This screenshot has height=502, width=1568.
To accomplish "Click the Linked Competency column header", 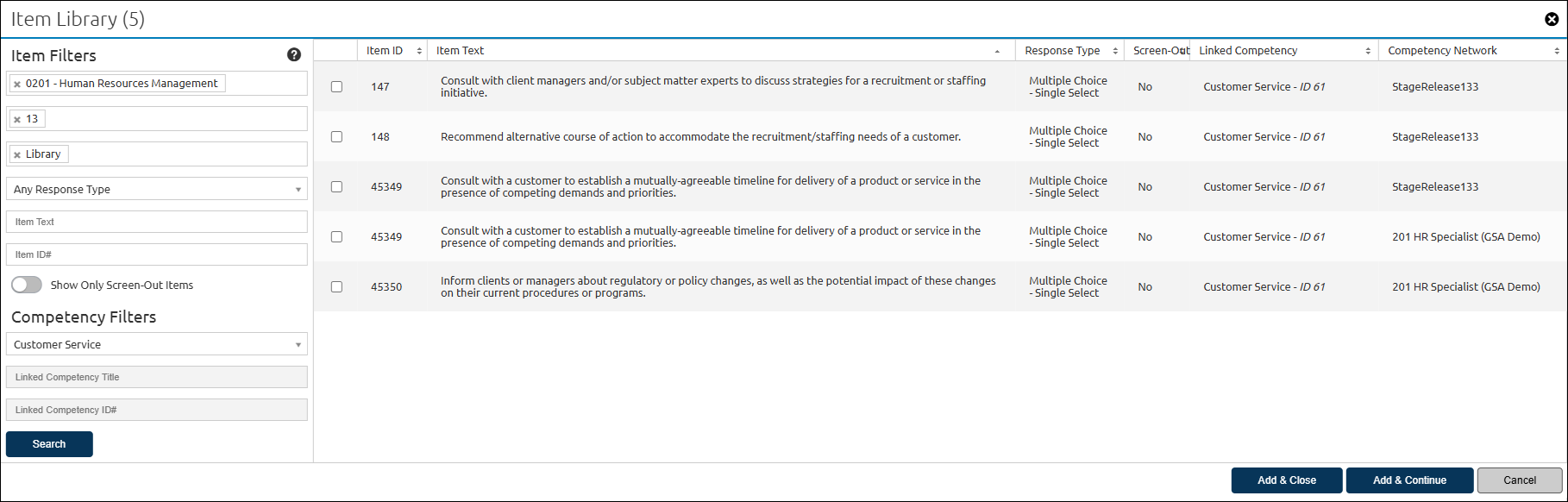I will (x=1284, y=51).
